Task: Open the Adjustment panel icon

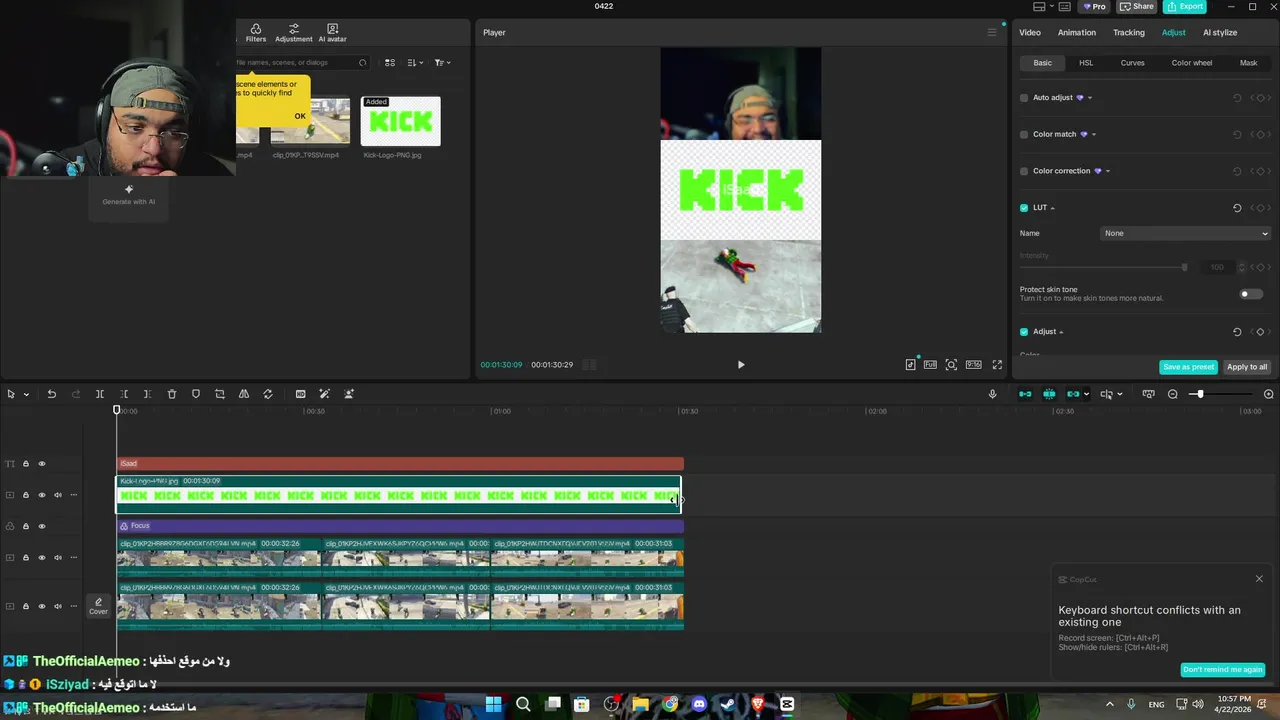Action: tap(294, 33)
